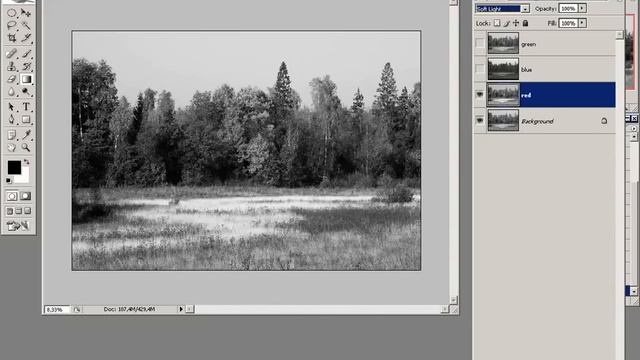
Task: Jump to ImageReady button in toolbox
Action: [x=18, y=225]
